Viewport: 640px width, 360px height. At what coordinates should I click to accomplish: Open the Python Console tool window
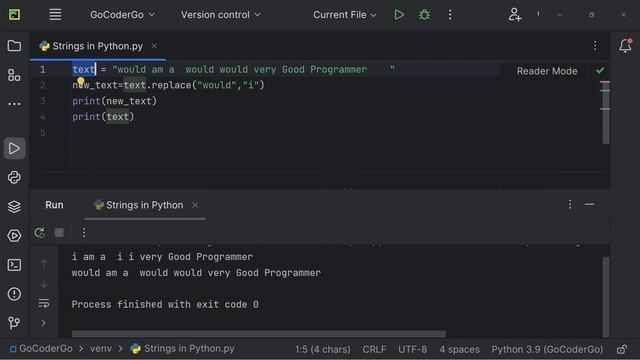14,177
